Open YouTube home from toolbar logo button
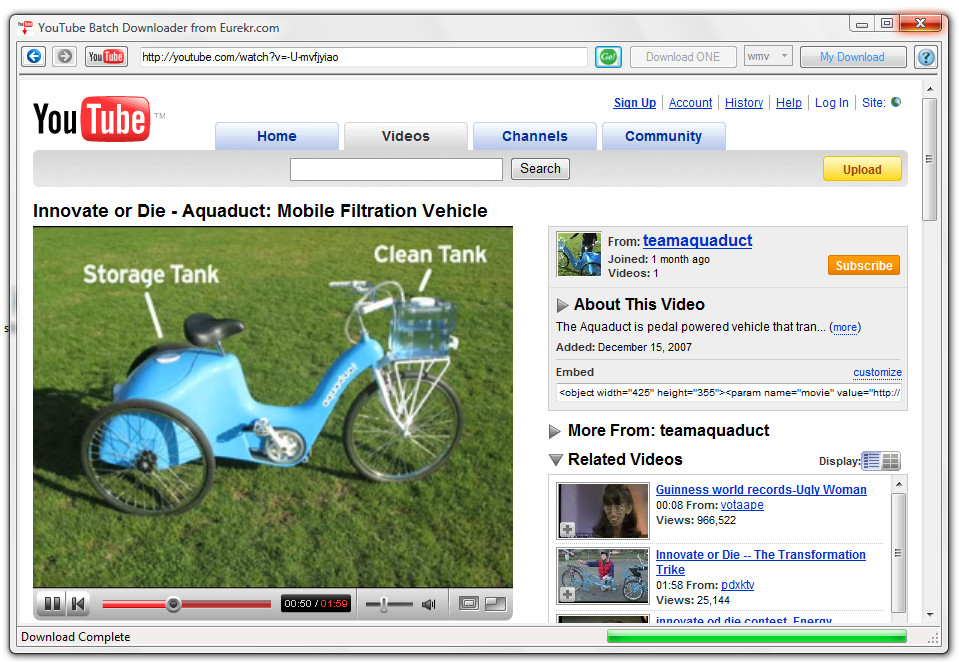The height and width of the screenshot is (663, 959). pos(106,57)
